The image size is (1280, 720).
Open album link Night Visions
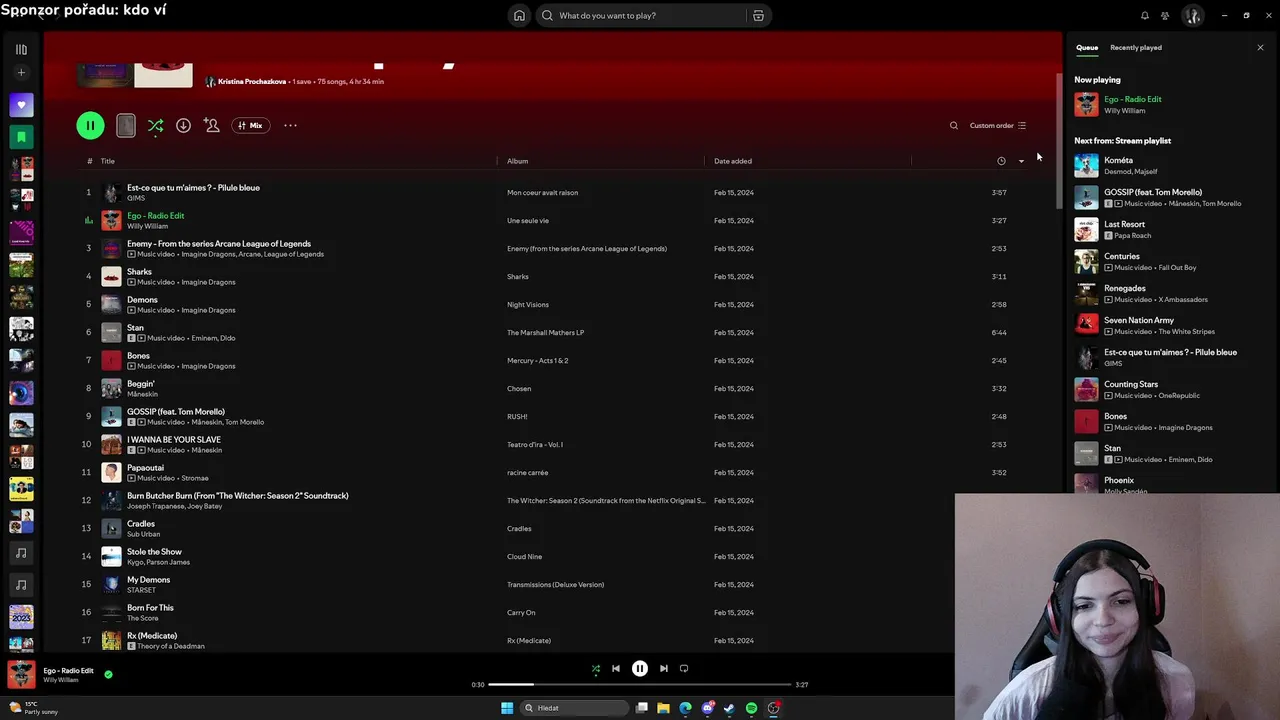pyautogui.click(x=528, y=304)
